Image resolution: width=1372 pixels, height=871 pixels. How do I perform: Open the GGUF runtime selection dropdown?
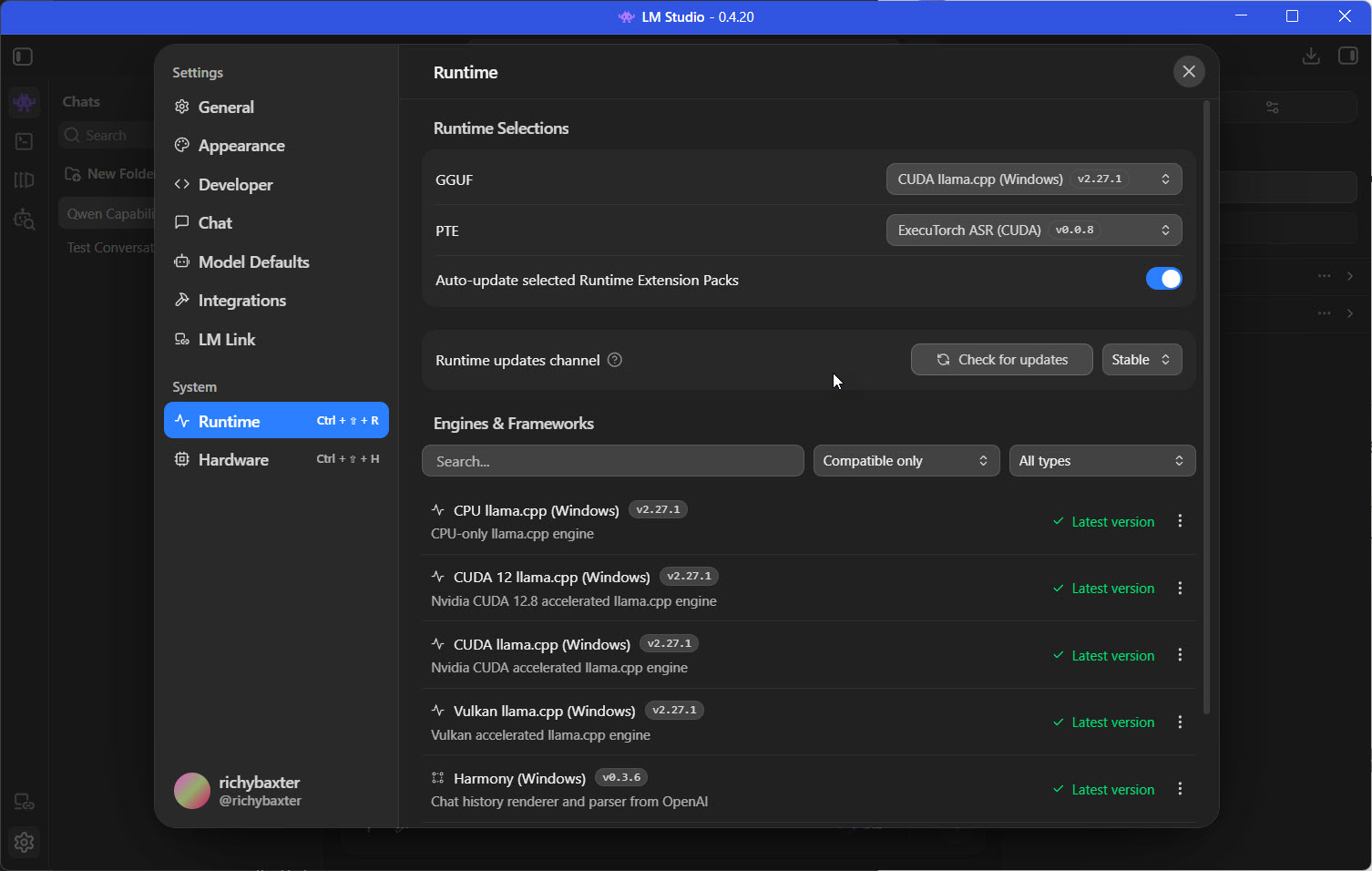pos(1034,179)
